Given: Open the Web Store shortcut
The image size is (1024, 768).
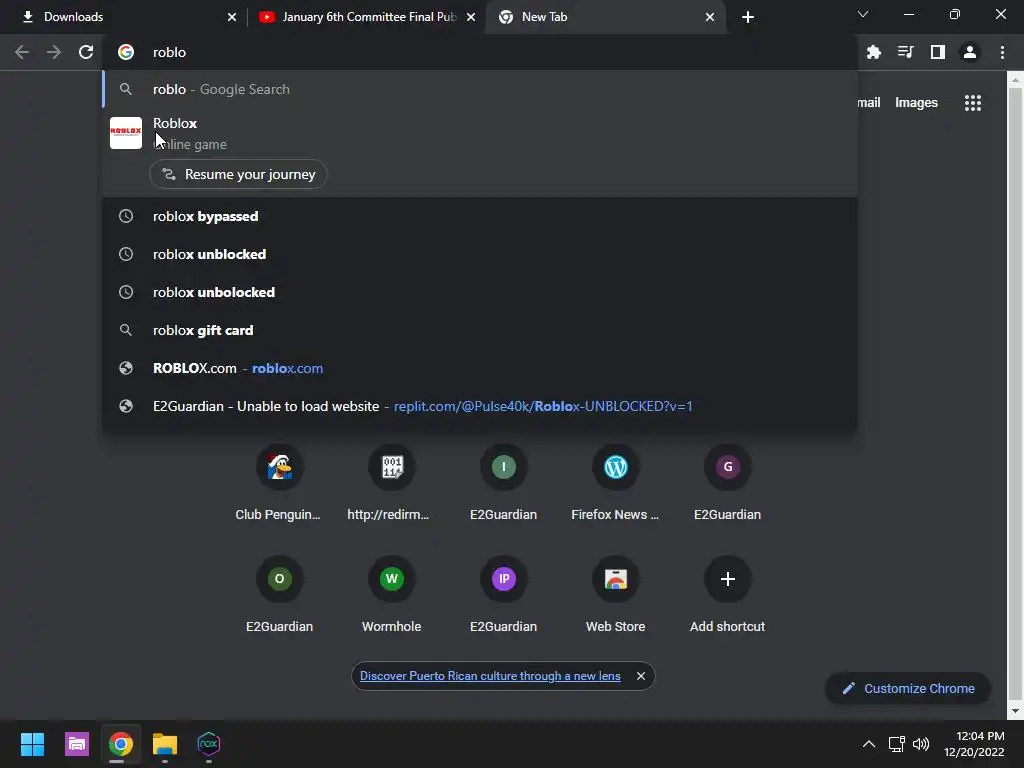Looking at the screenshot, I should pos(616,579).
